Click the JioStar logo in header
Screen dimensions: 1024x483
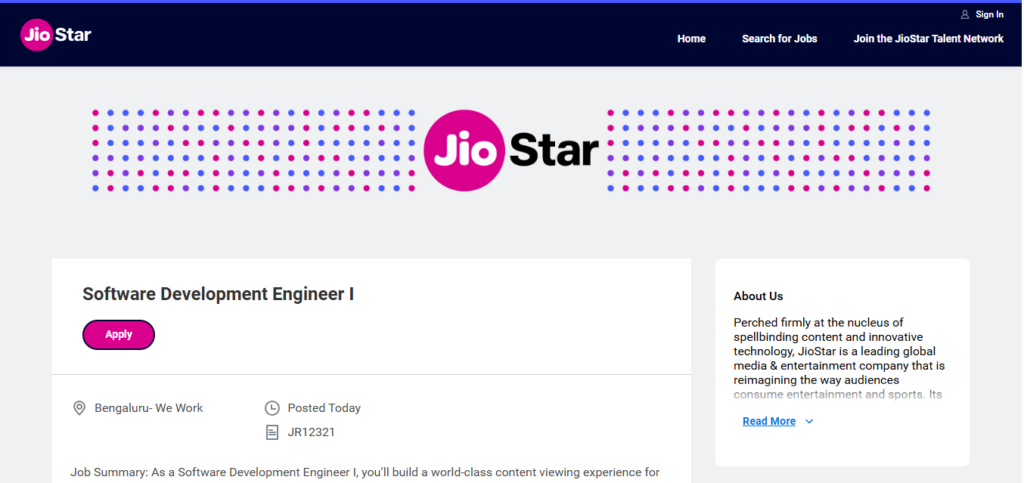(x=56, y=35)
